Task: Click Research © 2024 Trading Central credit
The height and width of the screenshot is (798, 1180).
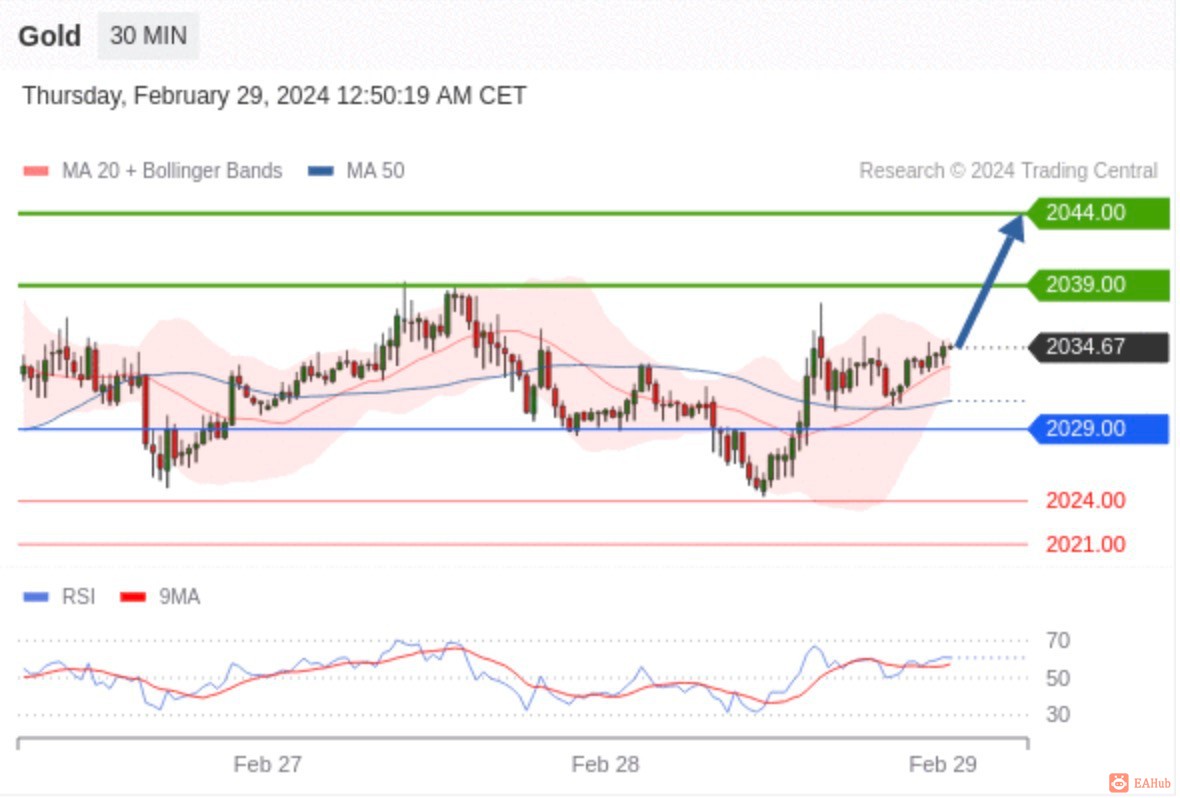Action: tap(1008, 171)
